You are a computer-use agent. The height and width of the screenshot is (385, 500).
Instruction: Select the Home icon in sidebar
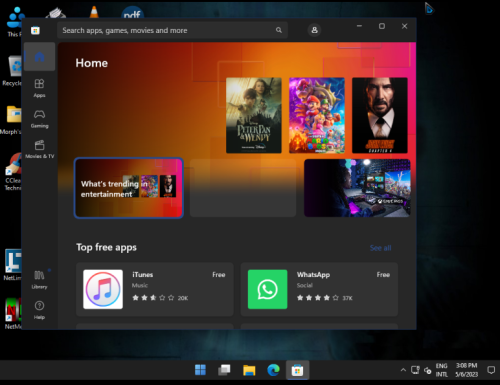pyautogui.click(x=39, y=57)
